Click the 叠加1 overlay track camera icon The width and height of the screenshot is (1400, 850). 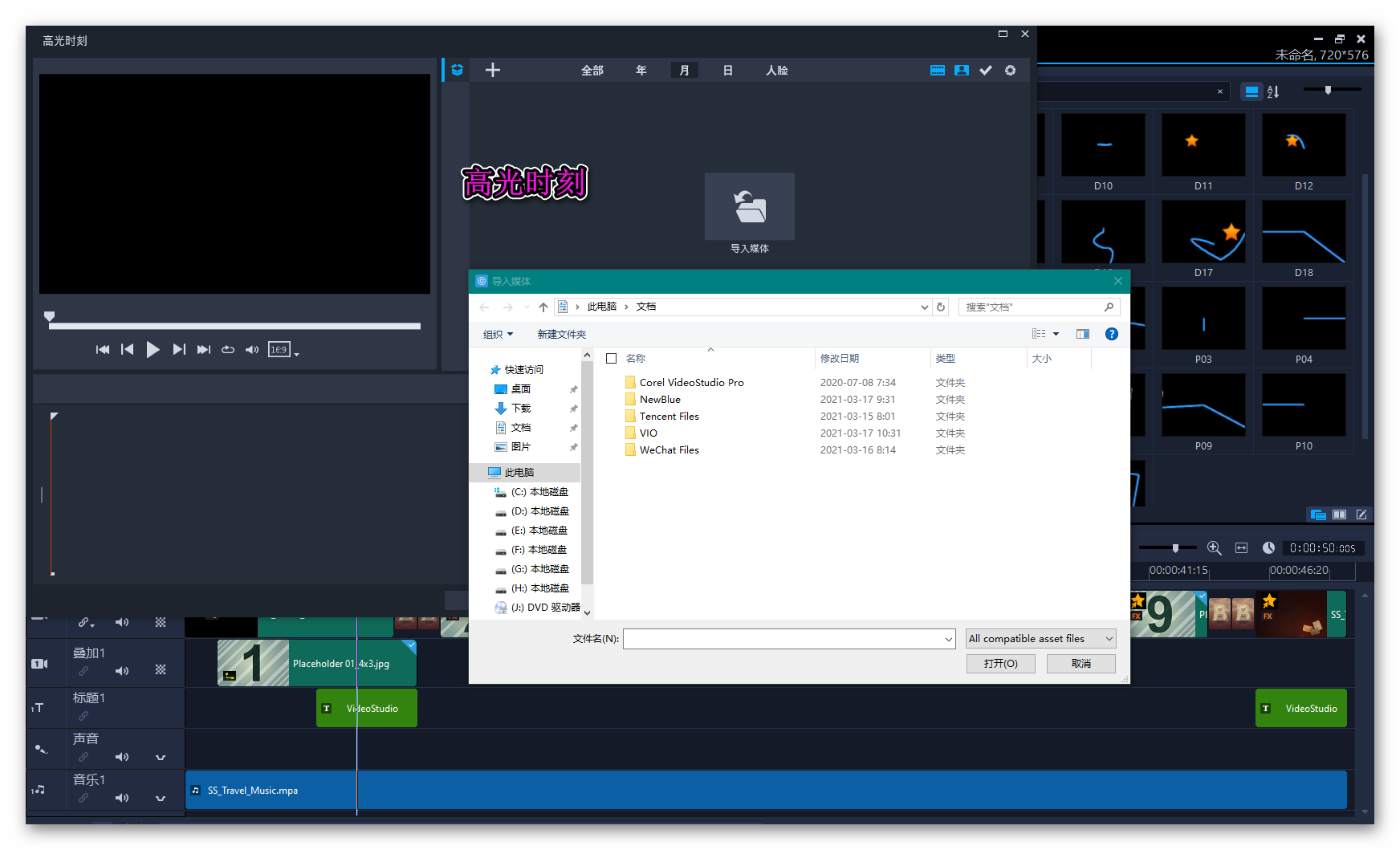[x=39, y=664]
